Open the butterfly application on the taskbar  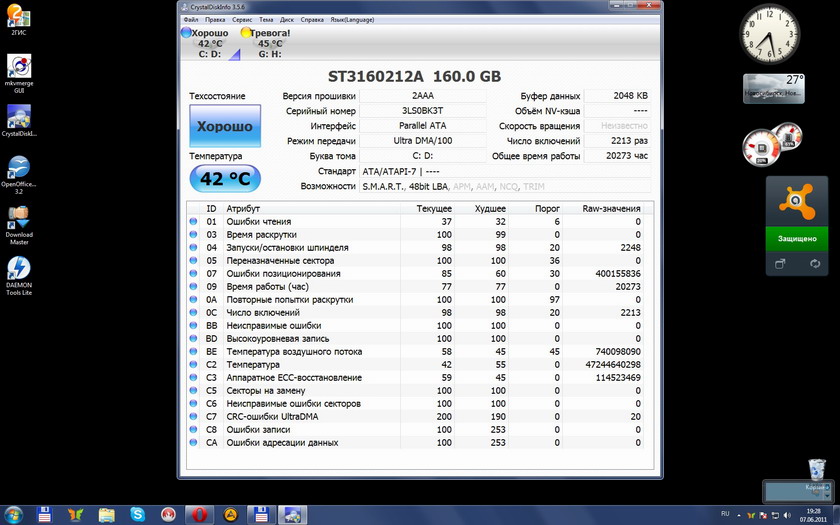(x=76, y=515)
